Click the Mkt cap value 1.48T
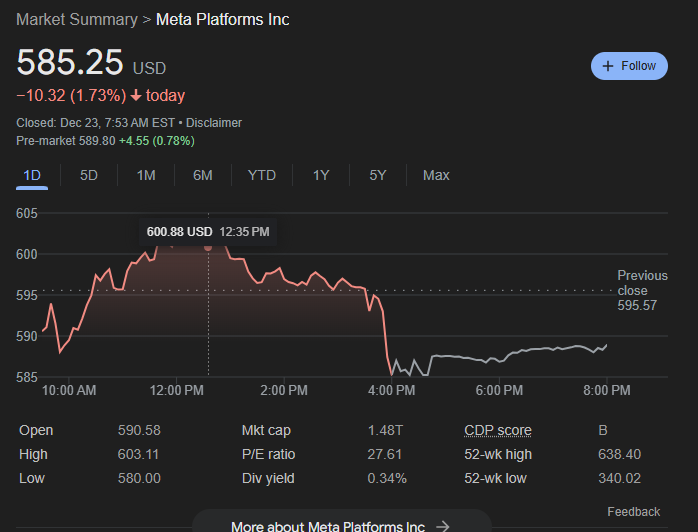 coord(385,430)
